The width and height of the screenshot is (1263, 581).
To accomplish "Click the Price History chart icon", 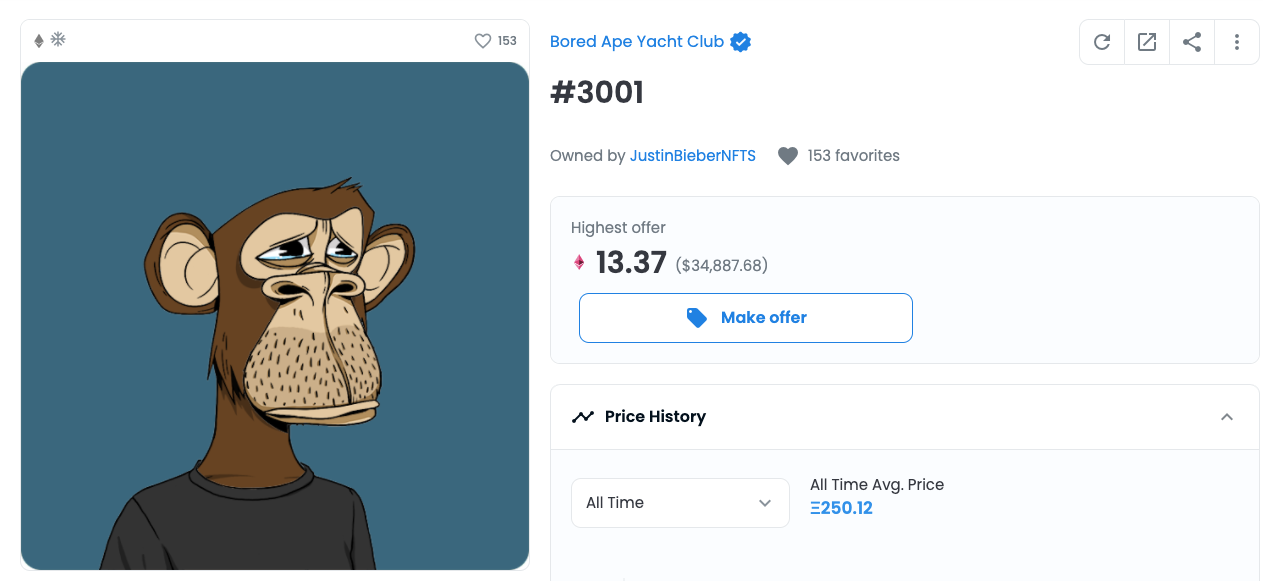I will click(583, 416).
